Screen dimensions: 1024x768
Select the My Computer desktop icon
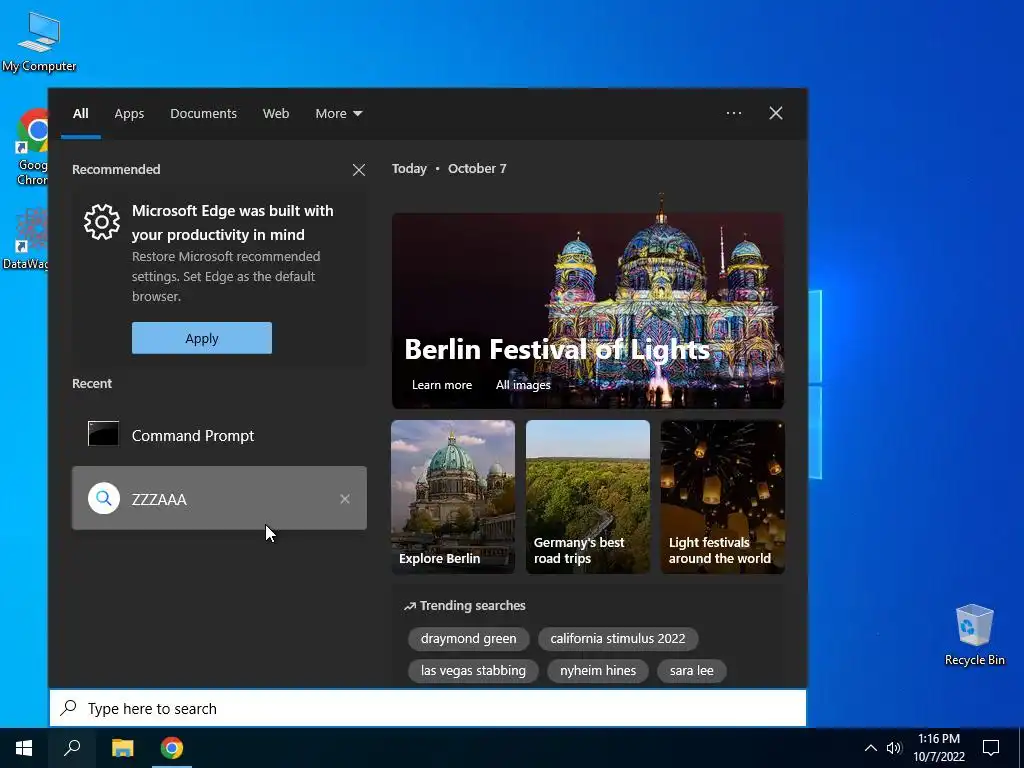tap(39, 41)
